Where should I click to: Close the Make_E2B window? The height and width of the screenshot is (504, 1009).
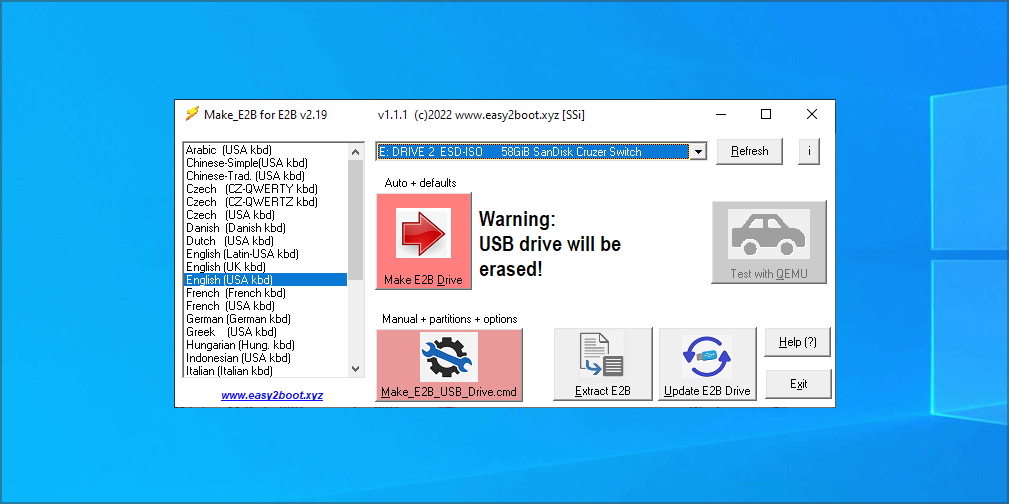tap(811, 115)
